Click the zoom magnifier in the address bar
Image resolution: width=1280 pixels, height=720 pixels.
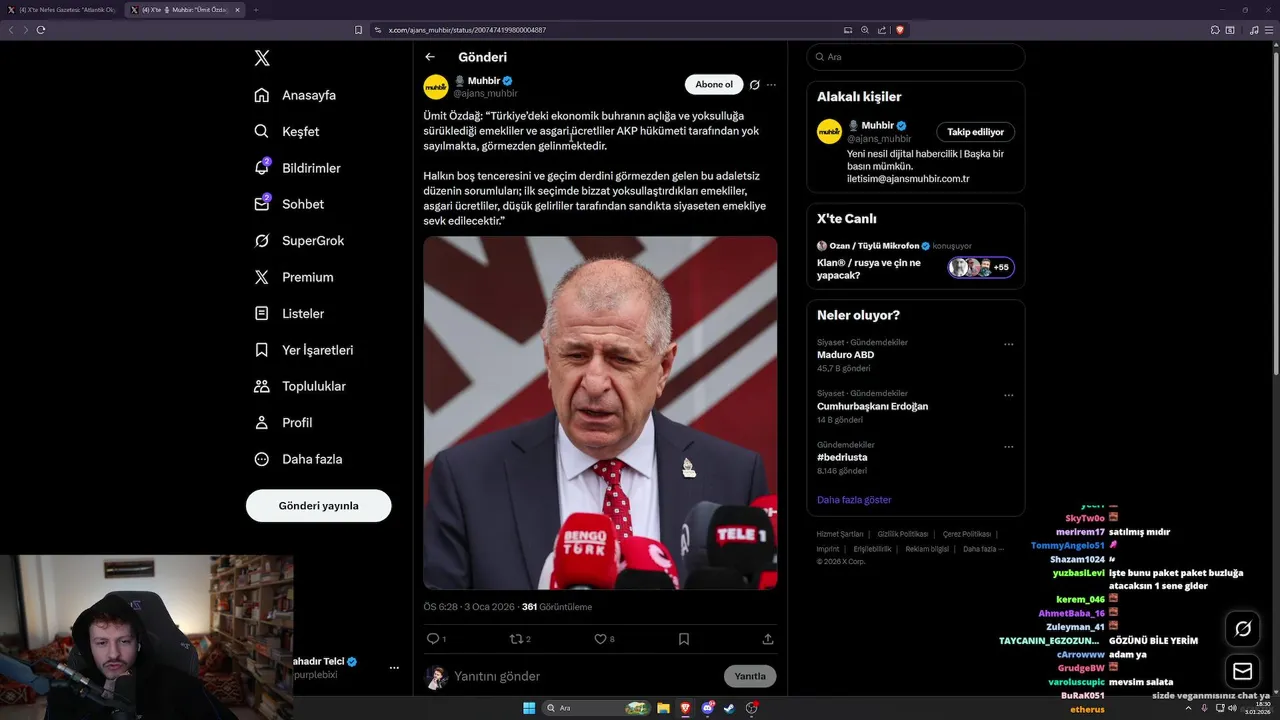coord(865,30)
